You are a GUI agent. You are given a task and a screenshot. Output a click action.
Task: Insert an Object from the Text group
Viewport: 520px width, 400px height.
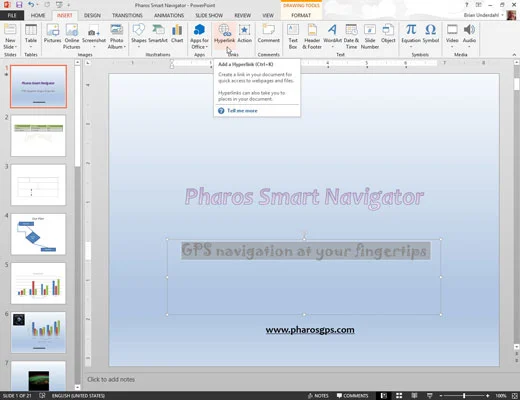(x=388, y=33)
